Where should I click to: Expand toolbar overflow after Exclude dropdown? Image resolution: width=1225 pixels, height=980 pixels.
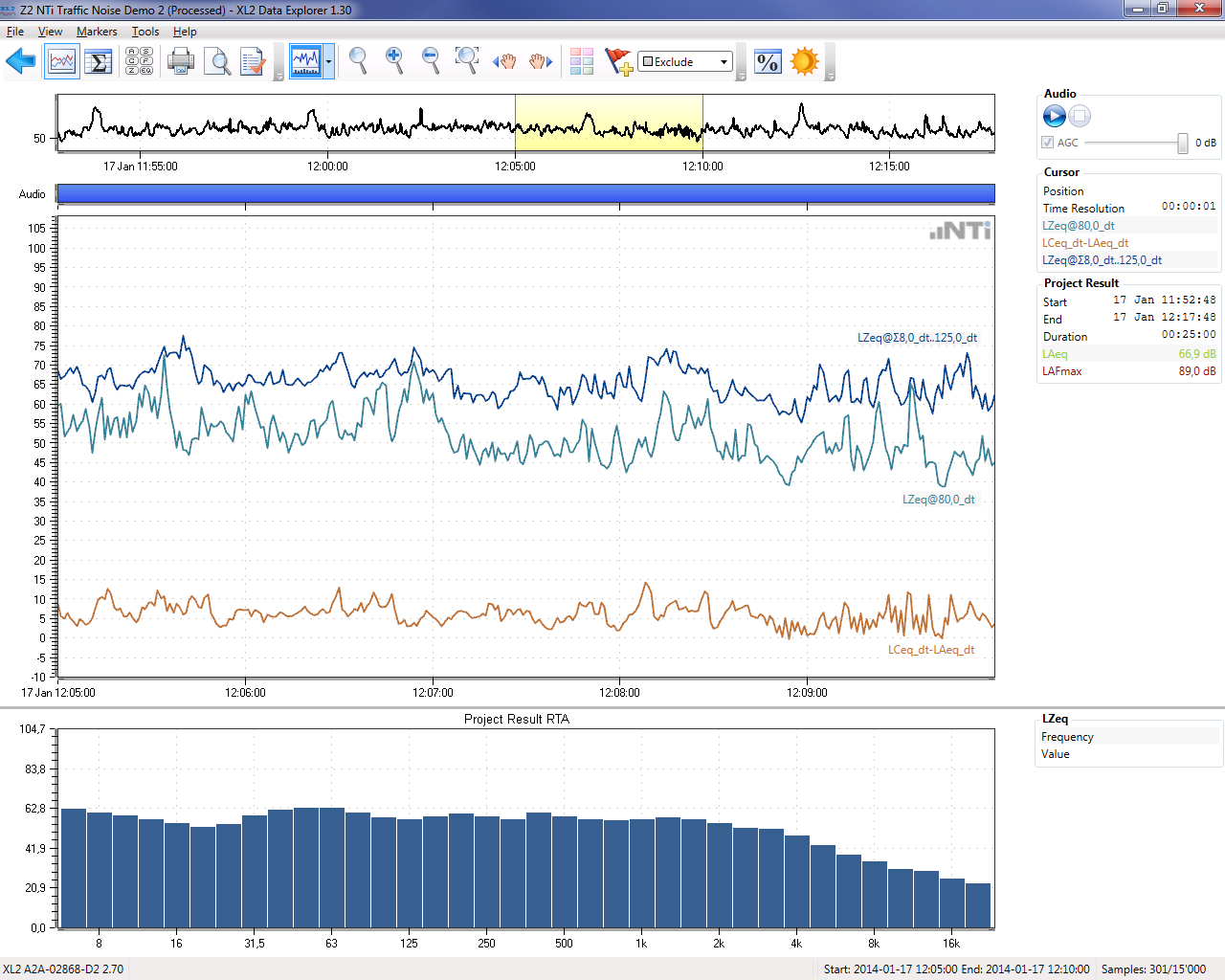tap(742, 75)
